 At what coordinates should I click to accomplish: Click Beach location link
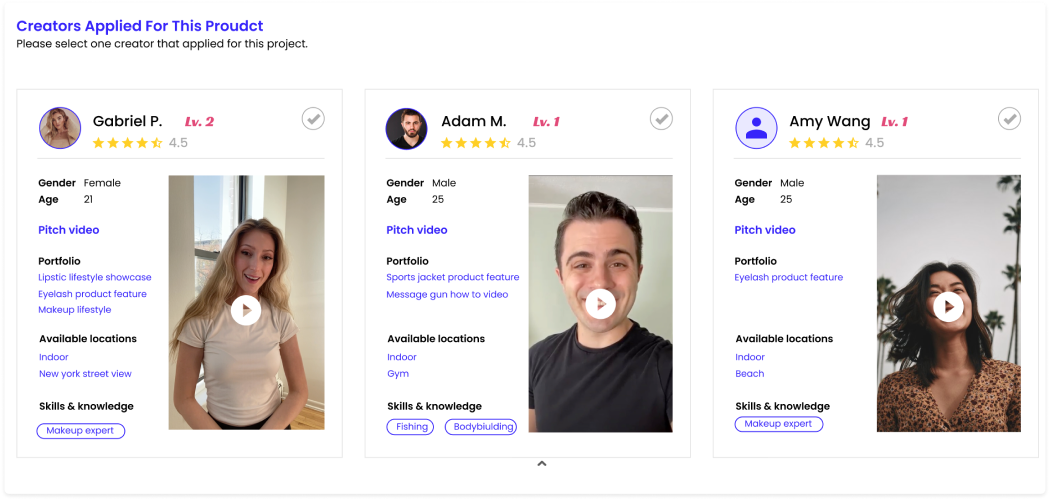[749, 373]
